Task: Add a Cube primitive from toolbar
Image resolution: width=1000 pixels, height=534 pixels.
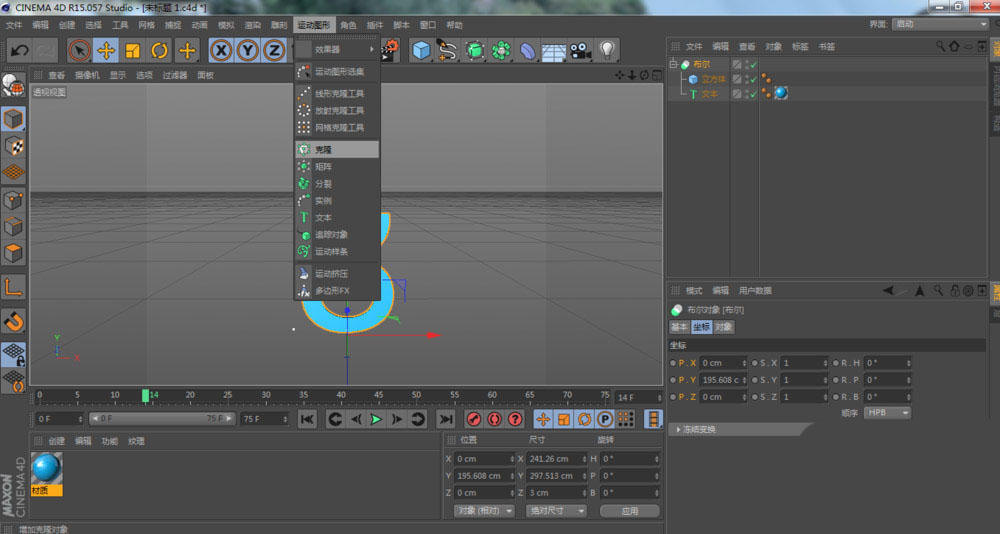Action: click(421, 50)
